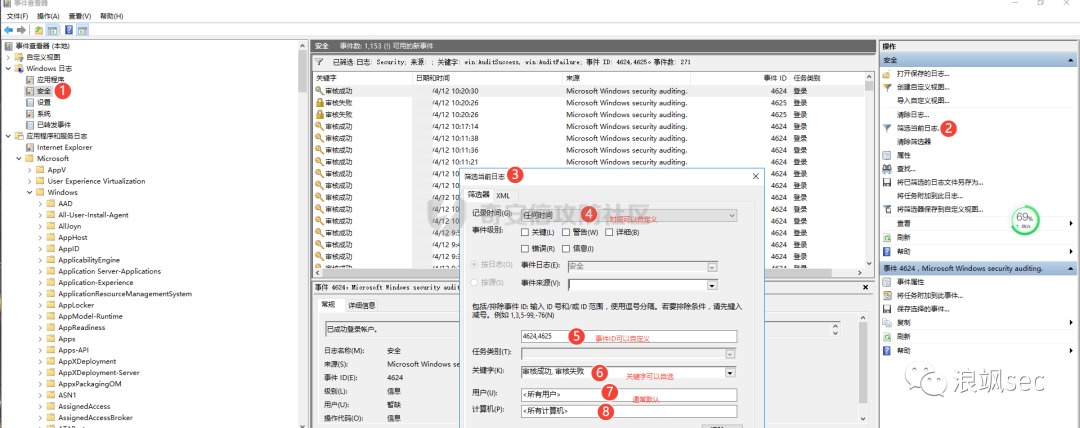
Task: Select 已转发事件 log in tree
Action: click(x=54, y=125)
